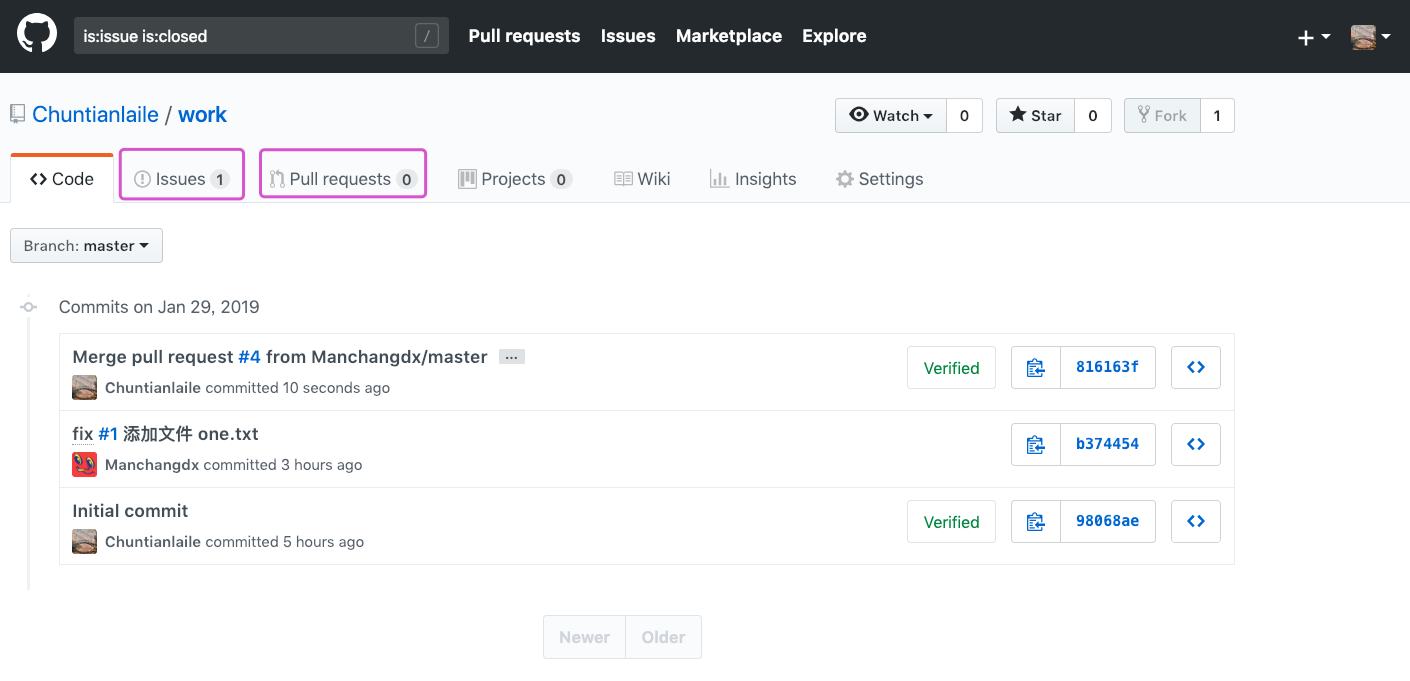Expand the plus create-new dropdown
This screenshot has width=1410, height=681.
[1313, 37]
